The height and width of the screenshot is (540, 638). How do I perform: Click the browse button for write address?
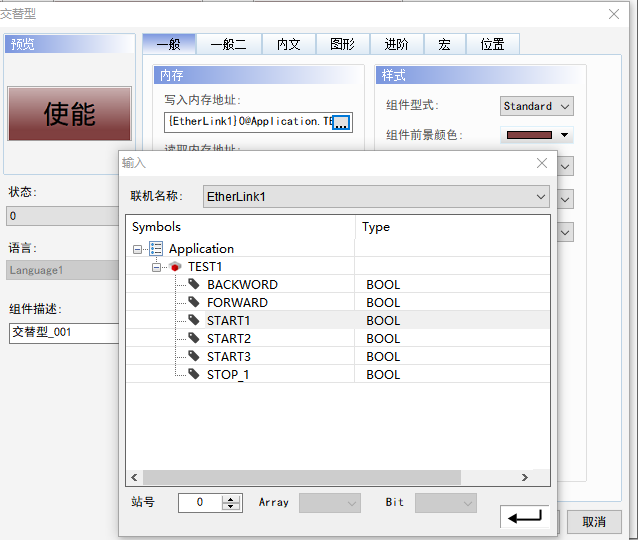tap(341, 122)
